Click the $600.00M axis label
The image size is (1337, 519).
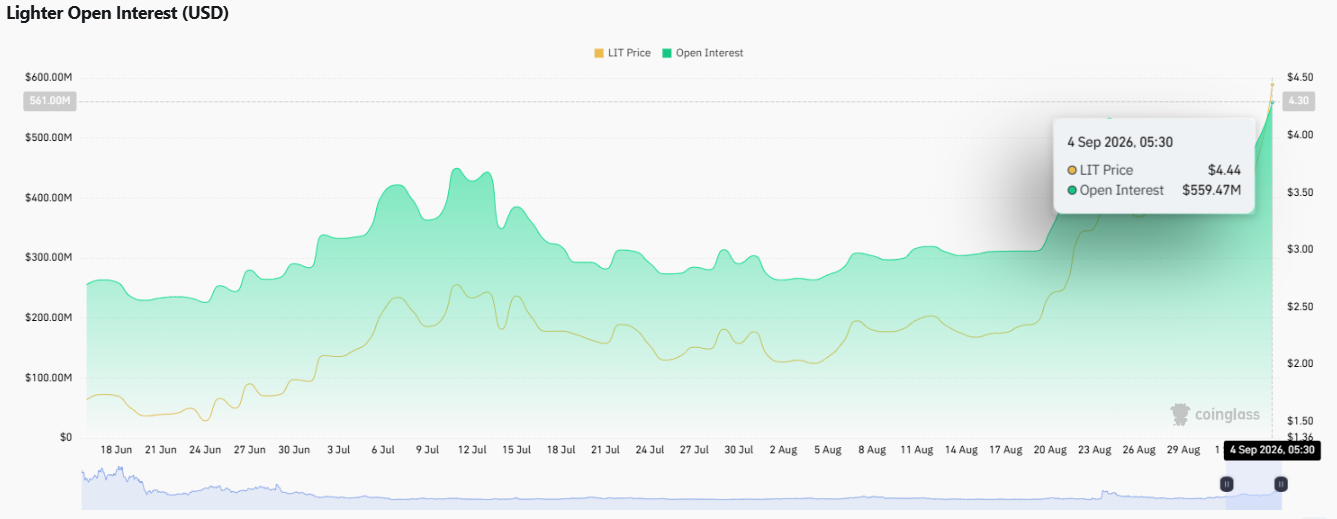point(48,77)
